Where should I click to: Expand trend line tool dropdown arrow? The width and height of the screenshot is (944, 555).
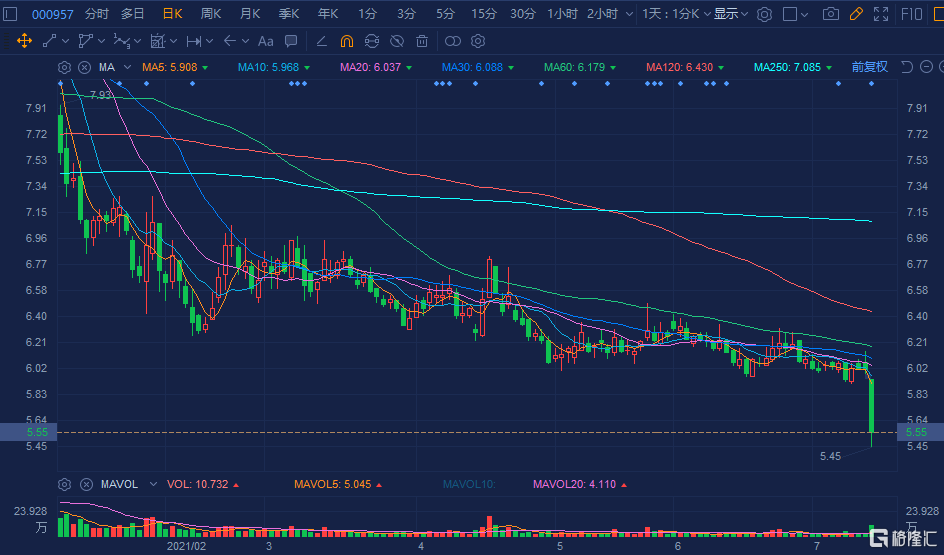coord(66,42)
